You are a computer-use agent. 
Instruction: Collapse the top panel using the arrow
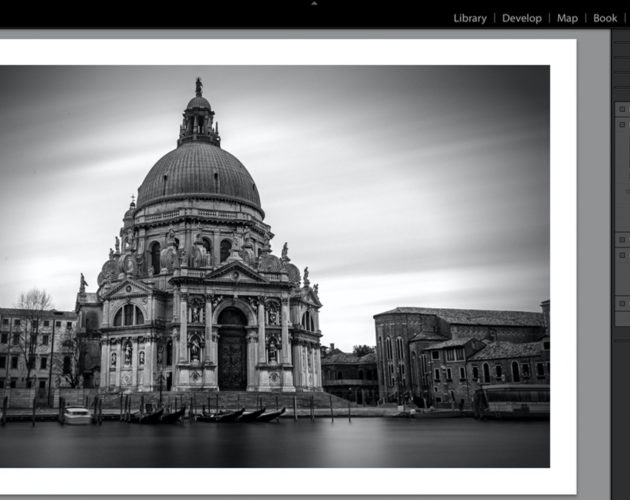(x=314, y=3)
